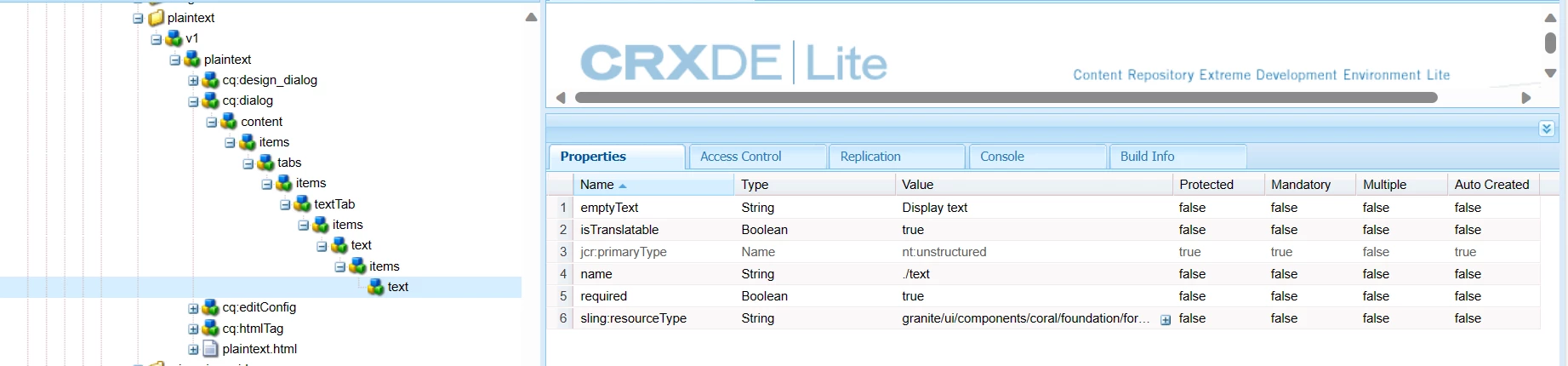Sort by the Mandatory column header
The width and height of the screenshot is (1568, 366).
click(1309, 185)
